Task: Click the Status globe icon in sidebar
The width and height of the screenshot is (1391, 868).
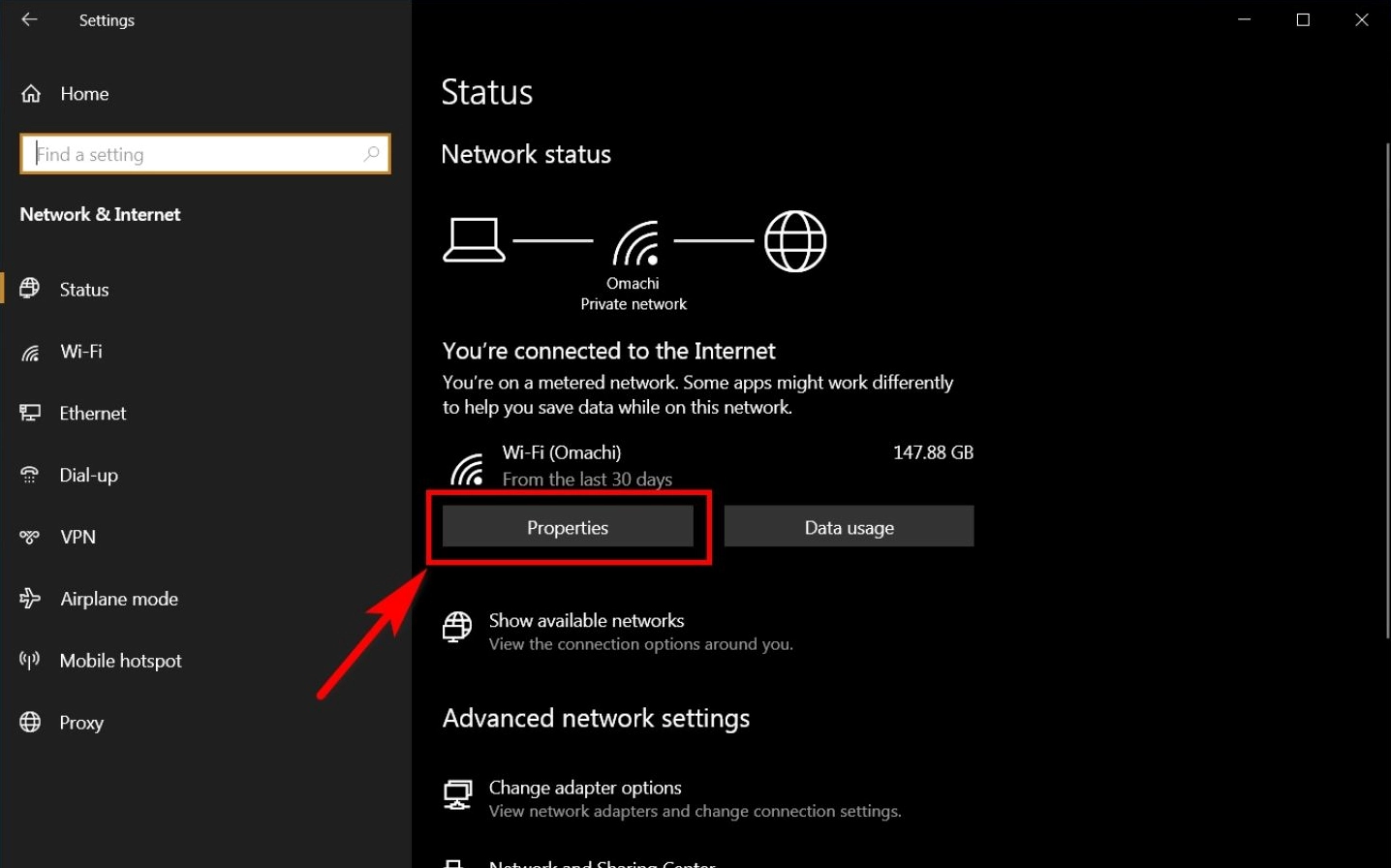Action: pos(30,288)
